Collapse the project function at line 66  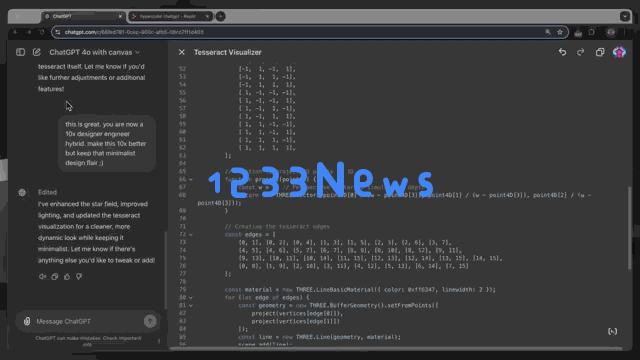coord(191,179)
